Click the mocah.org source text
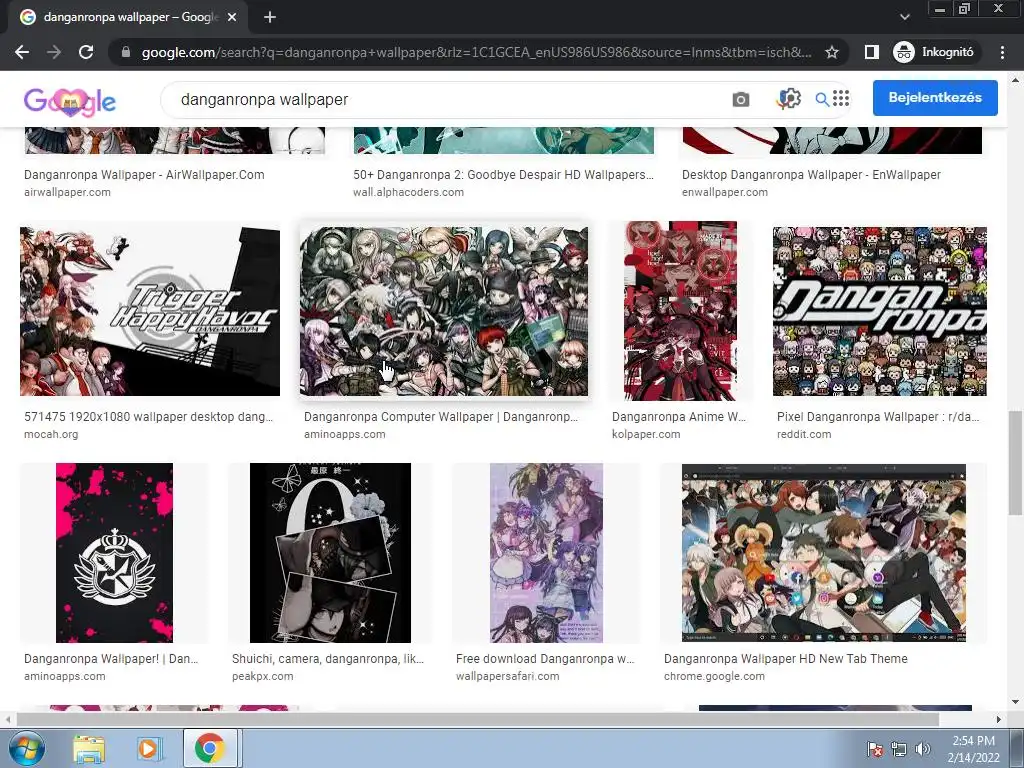The width and height of the screenshot is (1024, 768). (x=51, y=434)
